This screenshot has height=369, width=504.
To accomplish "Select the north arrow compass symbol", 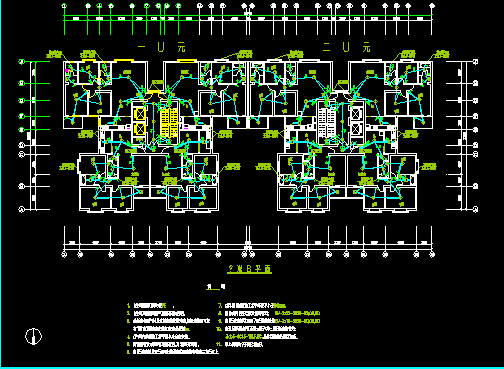I will (x=34, y=336).
